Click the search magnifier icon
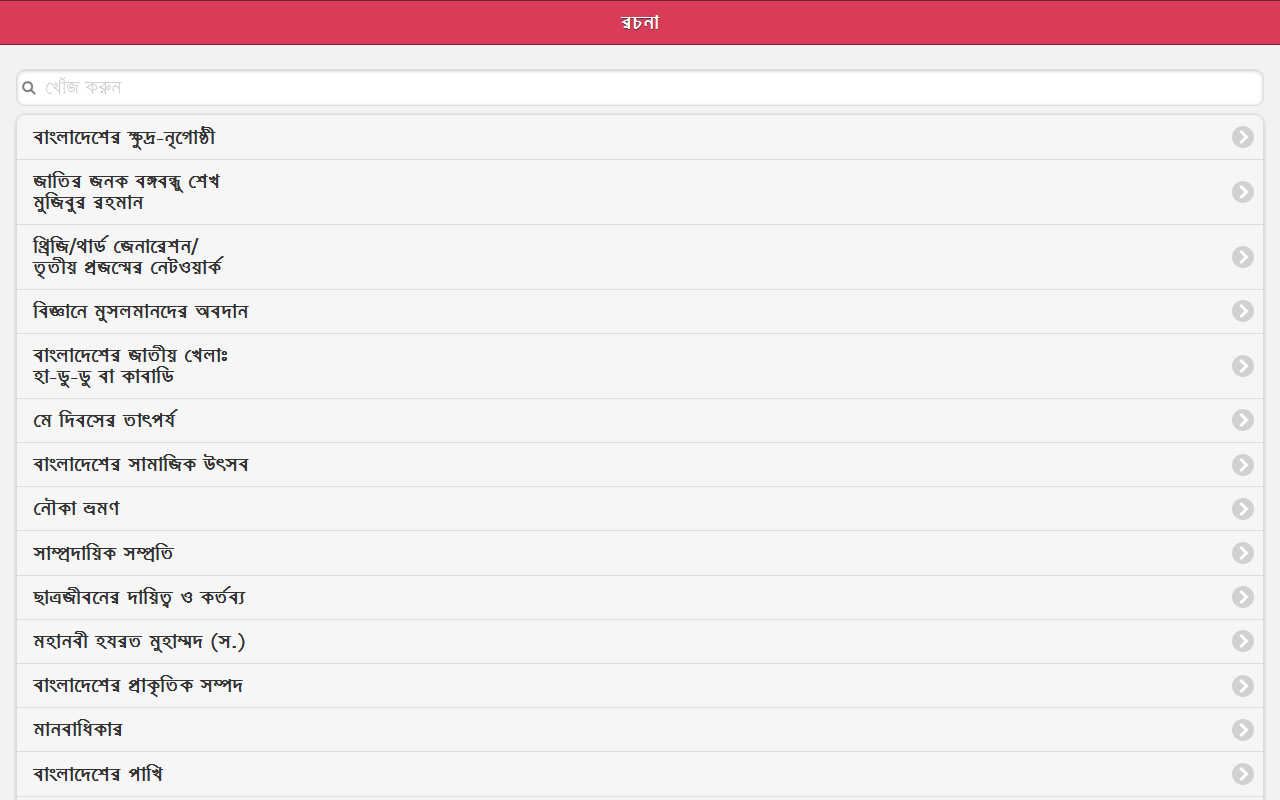This screenshot has width=1280, height=800. click(29, 88)
